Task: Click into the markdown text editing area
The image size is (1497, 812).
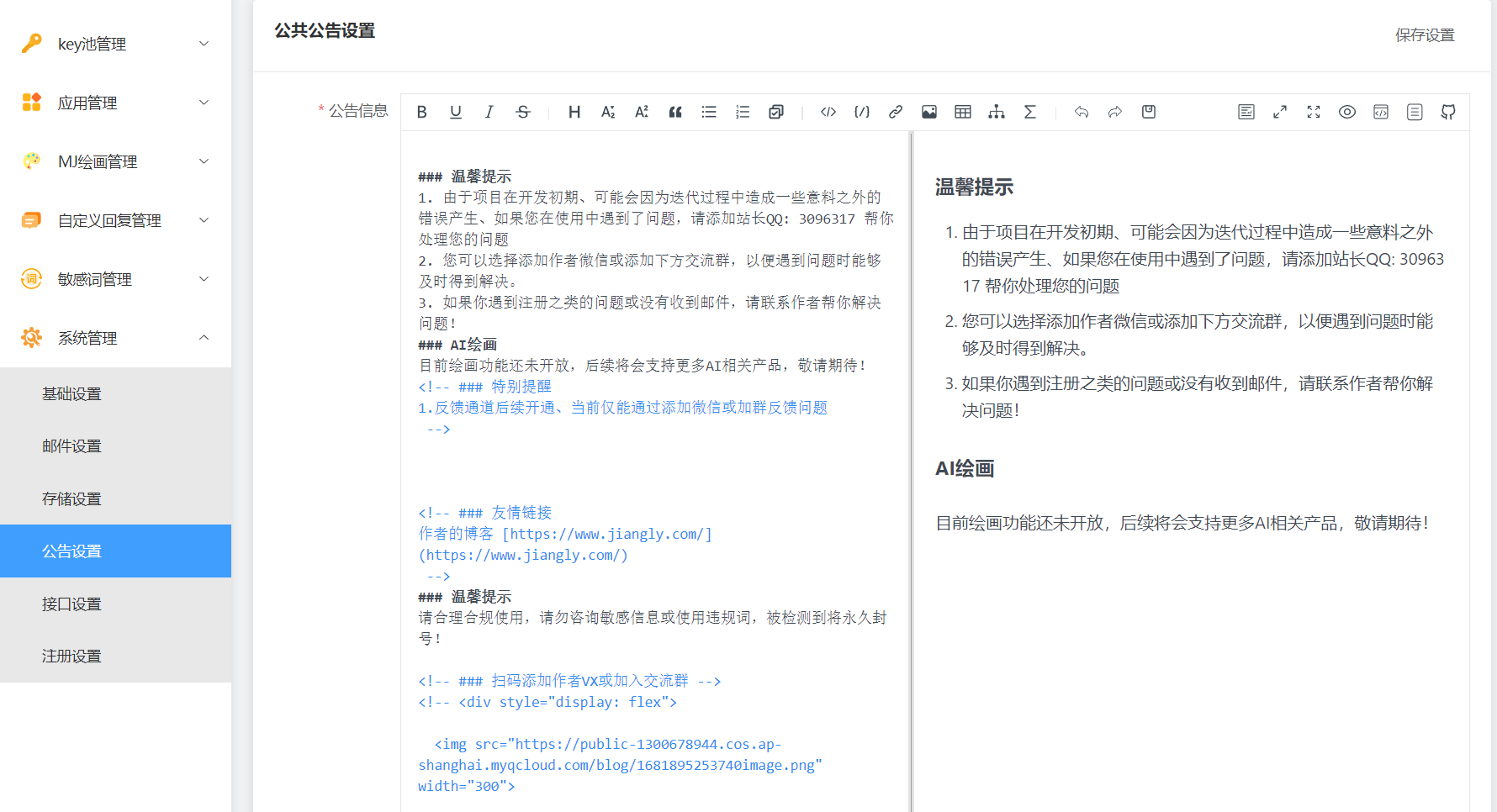Action: pyautogui.click(x=656, y=471)
